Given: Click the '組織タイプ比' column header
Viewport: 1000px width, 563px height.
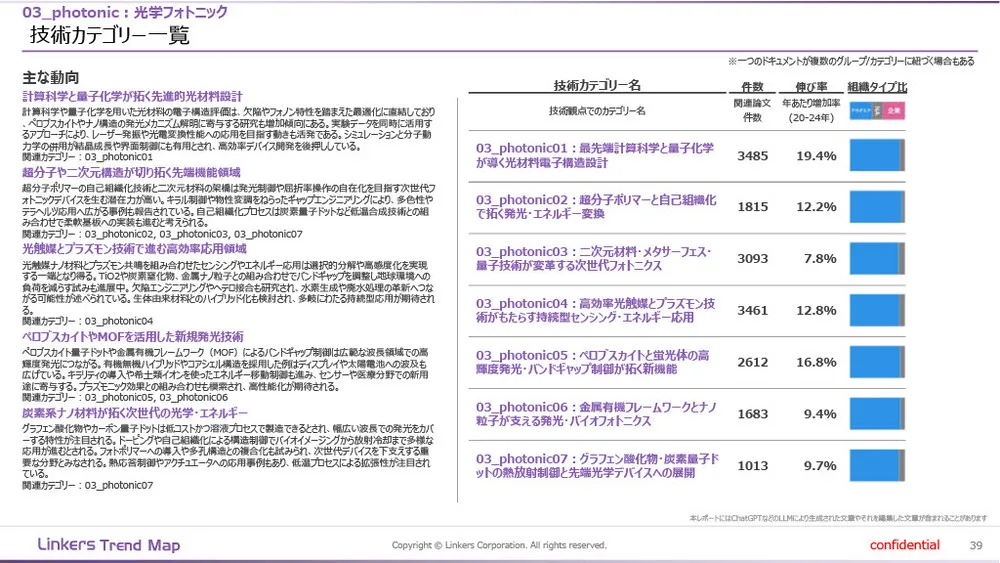Looking at the screenshot, I should (877, 87).
